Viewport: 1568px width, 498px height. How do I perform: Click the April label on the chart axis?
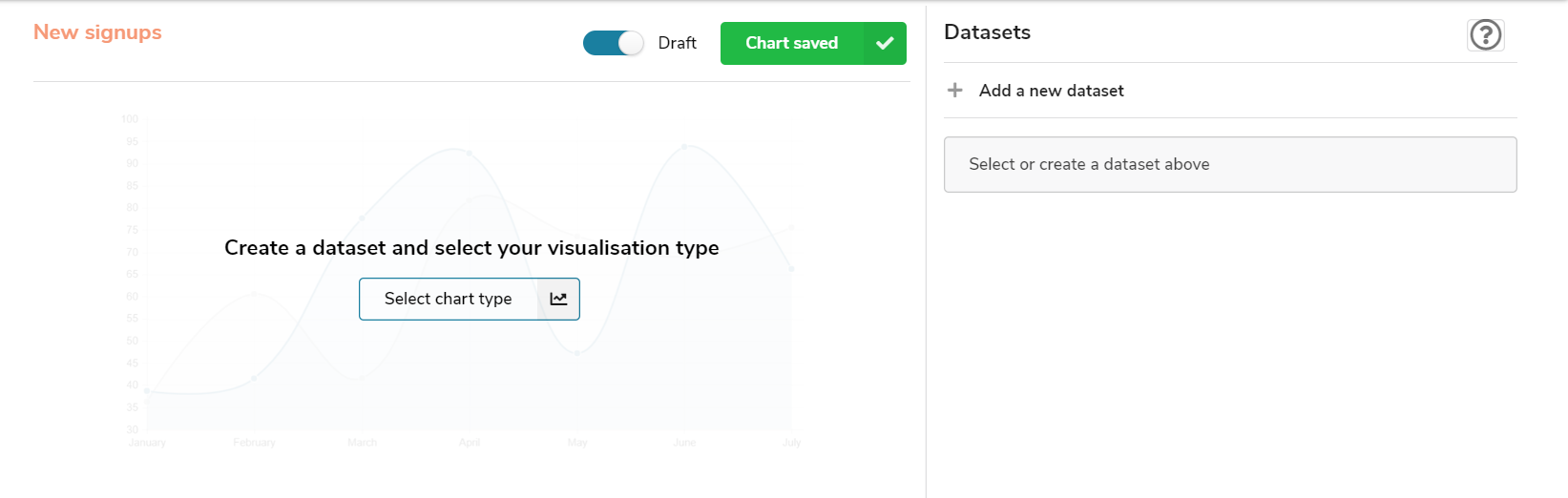pos(470,443)
